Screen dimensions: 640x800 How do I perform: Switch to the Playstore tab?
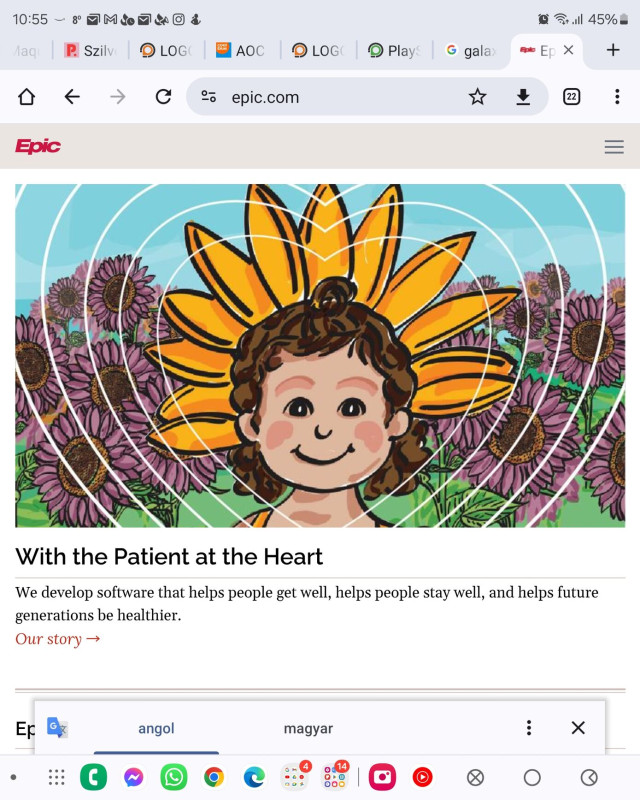coord(394,50)
